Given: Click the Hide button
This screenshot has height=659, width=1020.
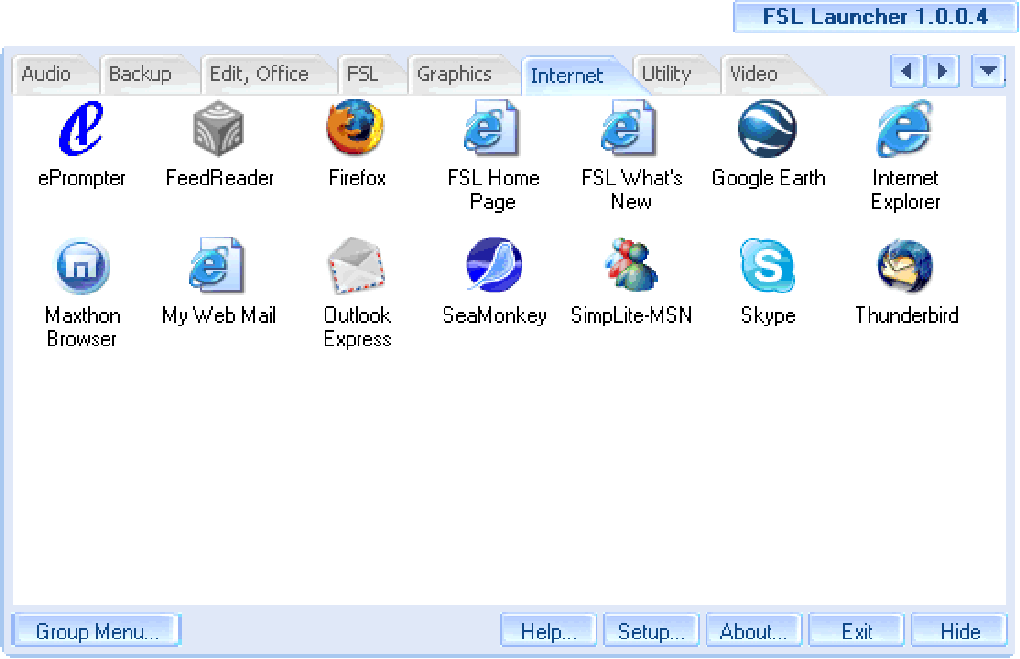Looking at the screenshot, I should pos(960,630).
